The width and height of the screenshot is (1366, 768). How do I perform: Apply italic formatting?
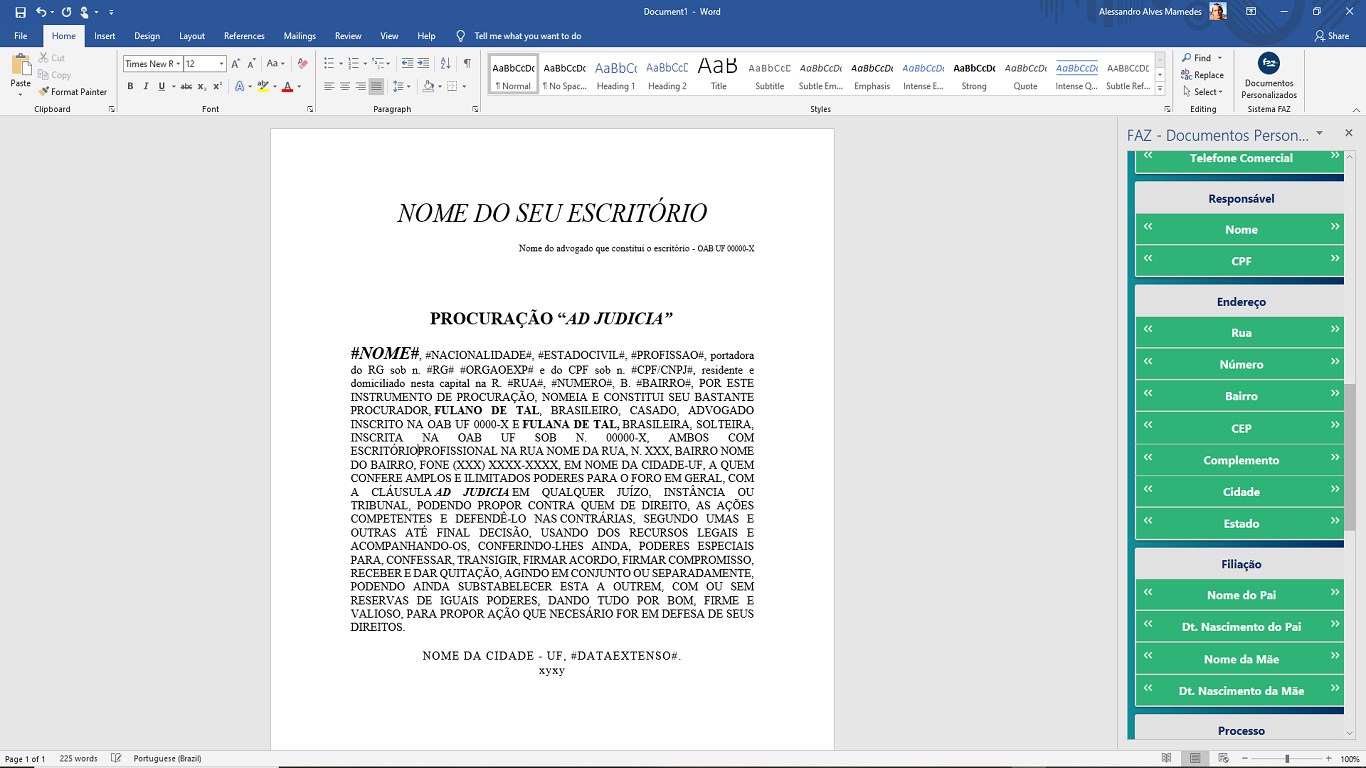pyautogui.click(x=145, y=86)
